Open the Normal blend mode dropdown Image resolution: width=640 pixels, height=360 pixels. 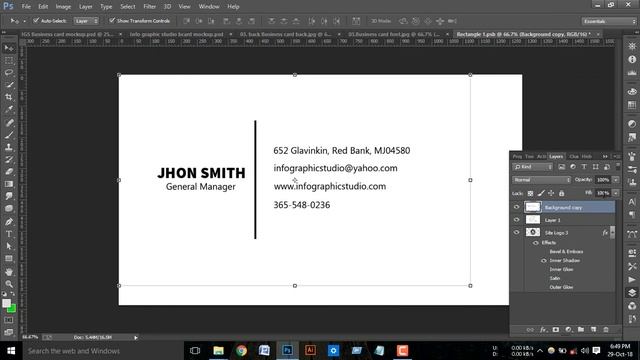coord(541,180)
